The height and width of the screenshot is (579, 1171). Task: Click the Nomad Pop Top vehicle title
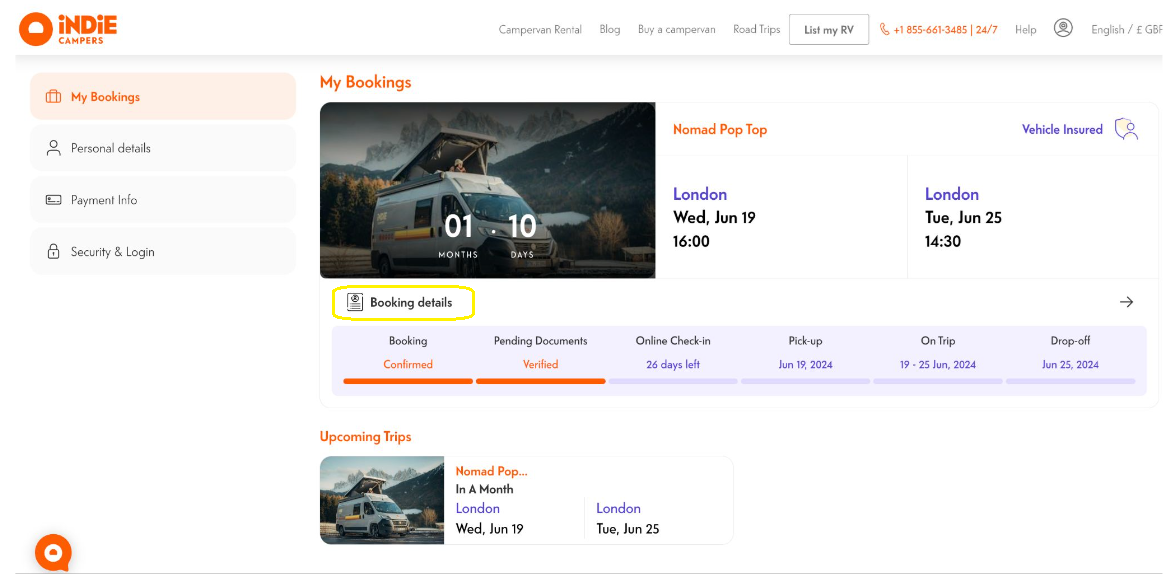[720, 130]
